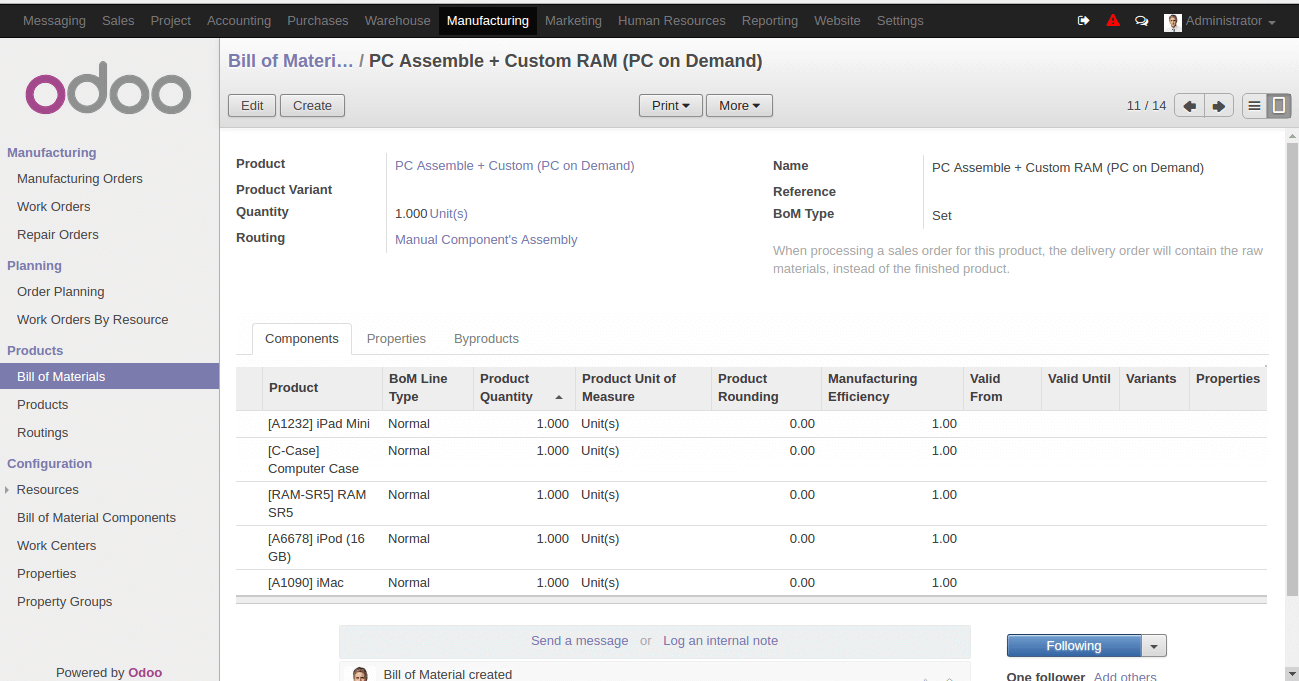Click the [A1232] iPad Mini row
The width and height of the screenshot is (1299, 681).
point(751,424)
